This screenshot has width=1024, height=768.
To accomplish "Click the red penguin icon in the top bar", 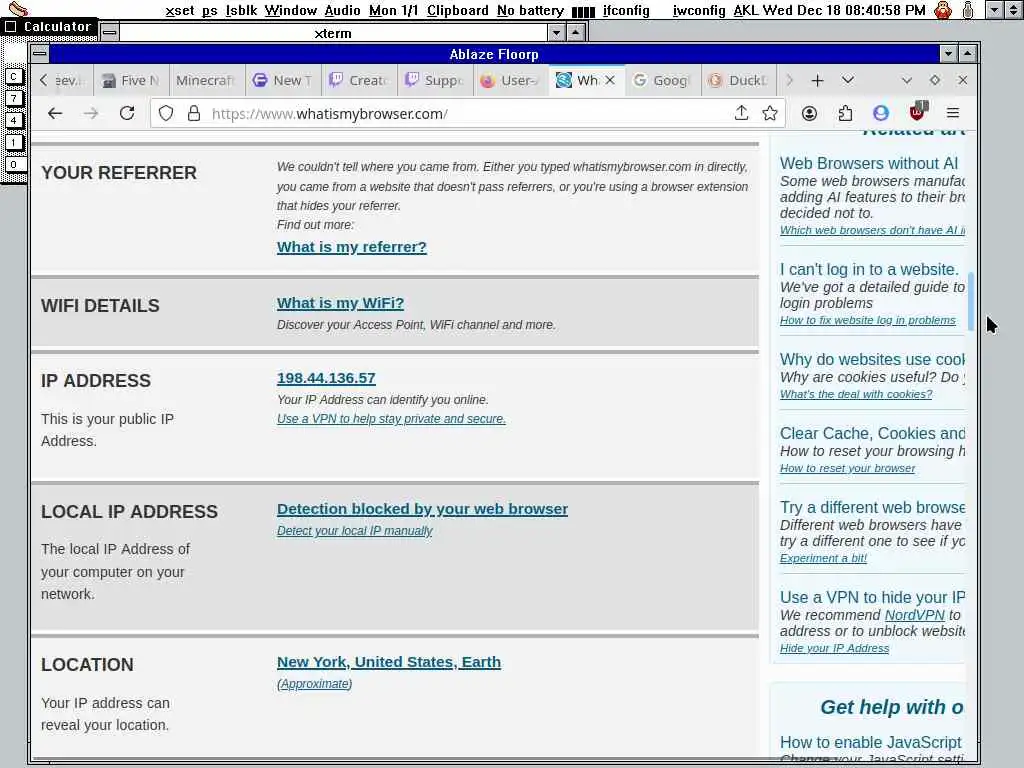I will [x=943, y=10].
